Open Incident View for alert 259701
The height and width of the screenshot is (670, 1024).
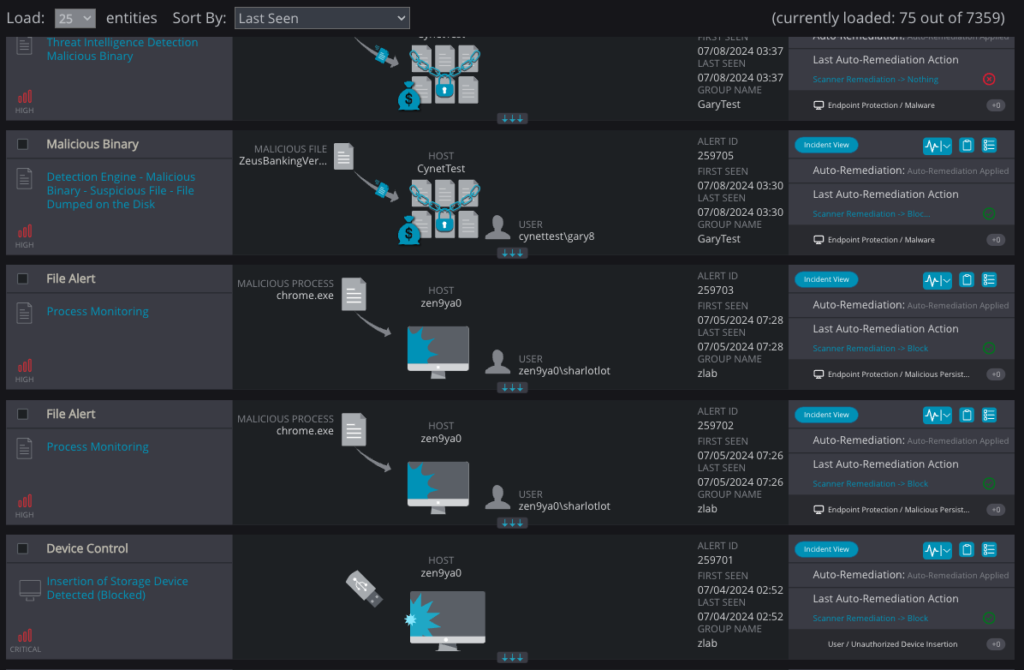[x=826, y=549]
